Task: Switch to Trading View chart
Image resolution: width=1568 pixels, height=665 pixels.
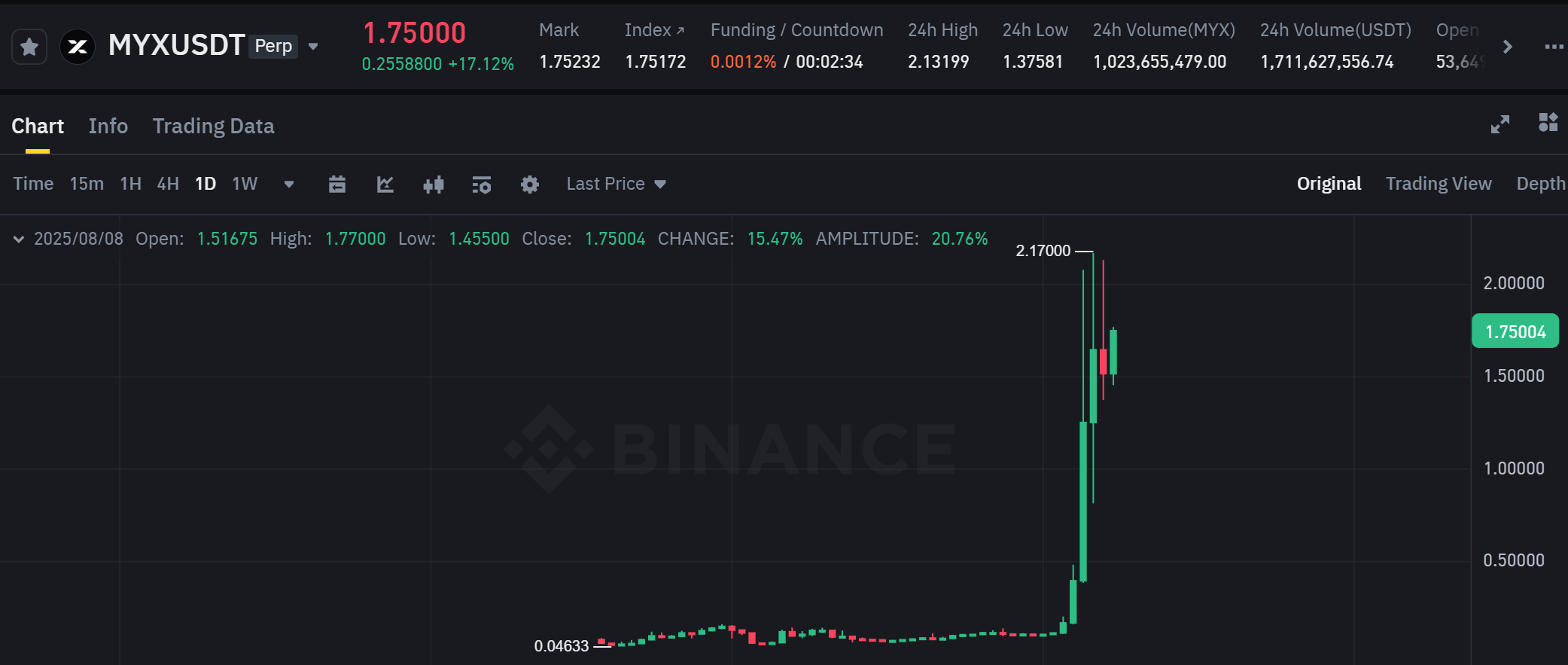Action: click(x=1439, y=184)
